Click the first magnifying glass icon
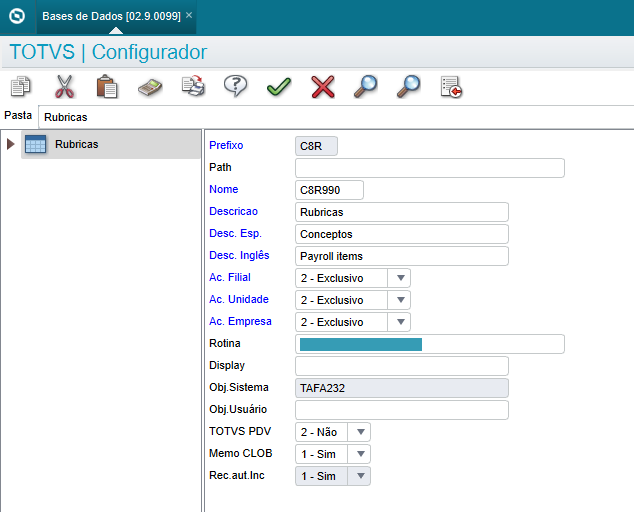The image size is (634, 512). coord(366,86)
